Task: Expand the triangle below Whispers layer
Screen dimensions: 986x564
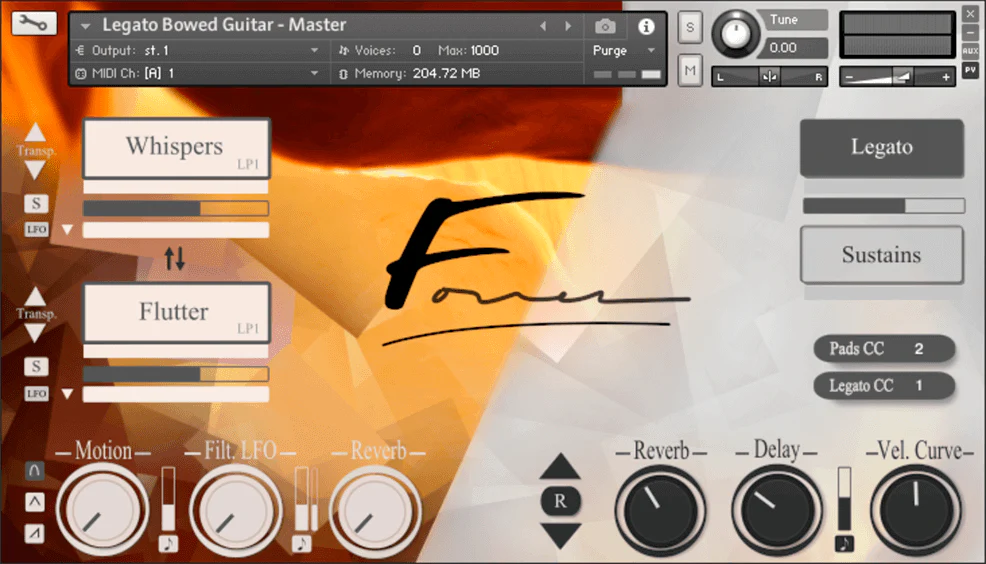Action: click(67, 229)
